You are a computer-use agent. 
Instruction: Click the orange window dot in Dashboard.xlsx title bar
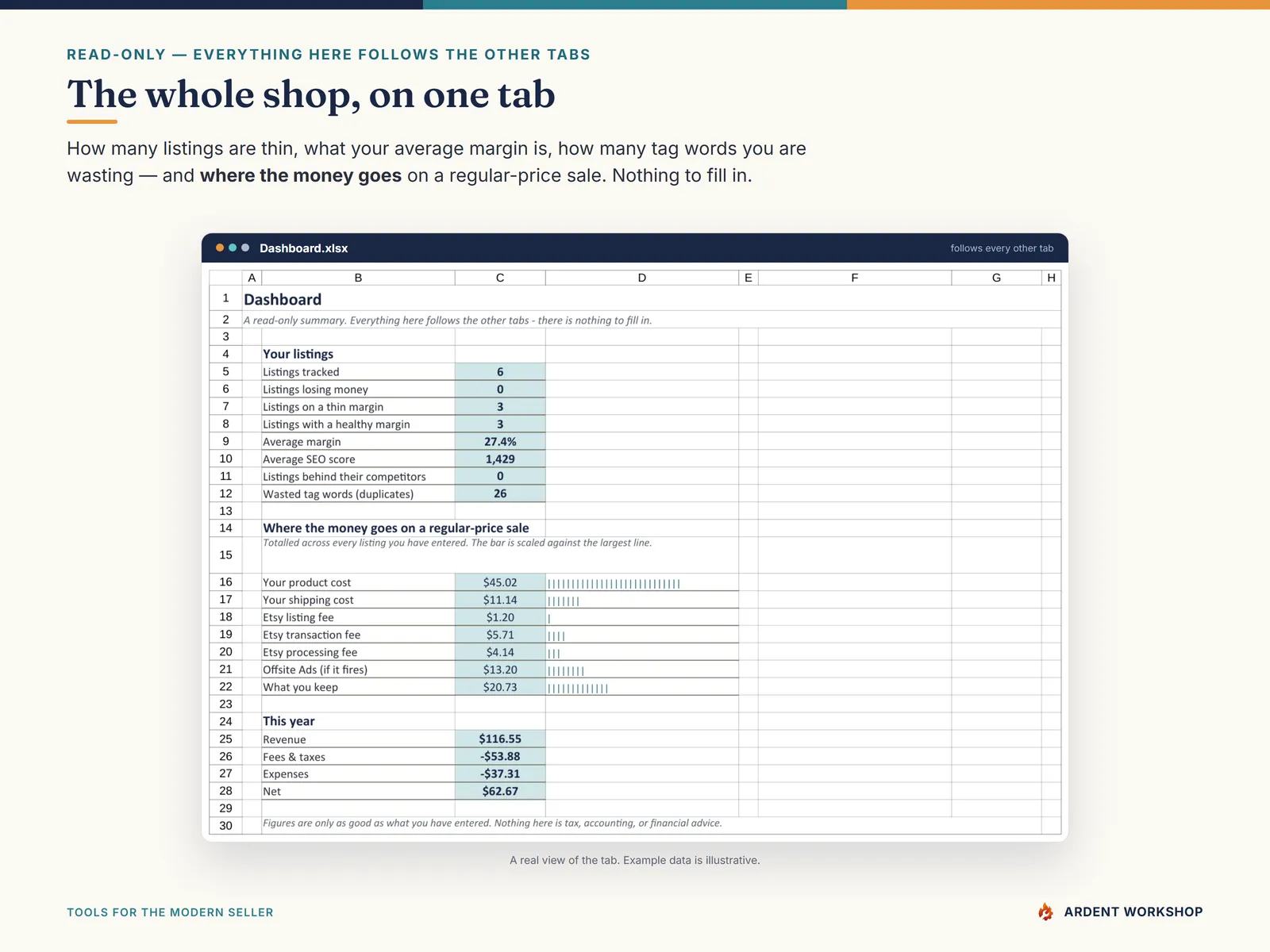220,248
